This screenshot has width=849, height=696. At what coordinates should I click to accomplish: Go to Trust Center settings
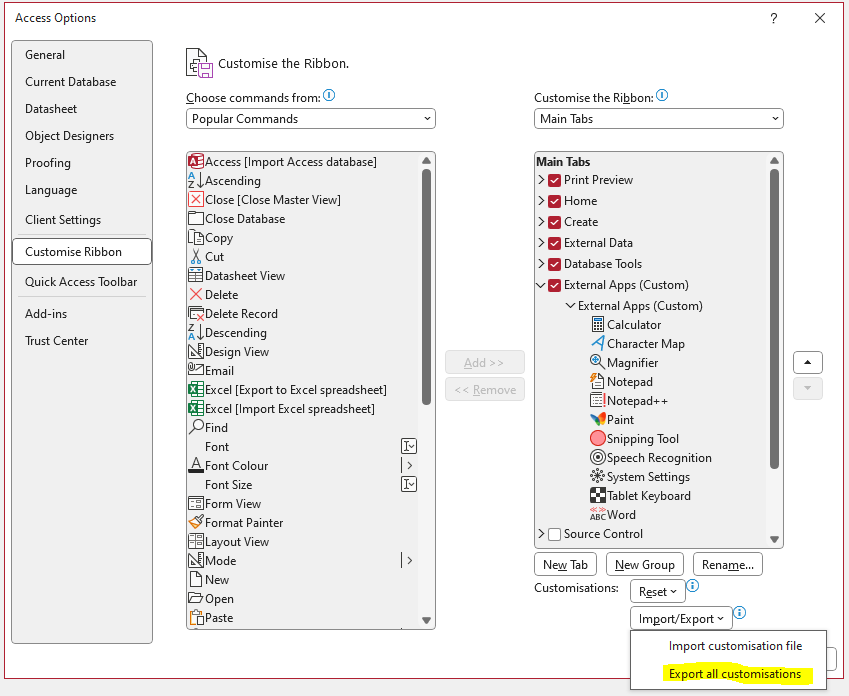[x=82, y=341]
